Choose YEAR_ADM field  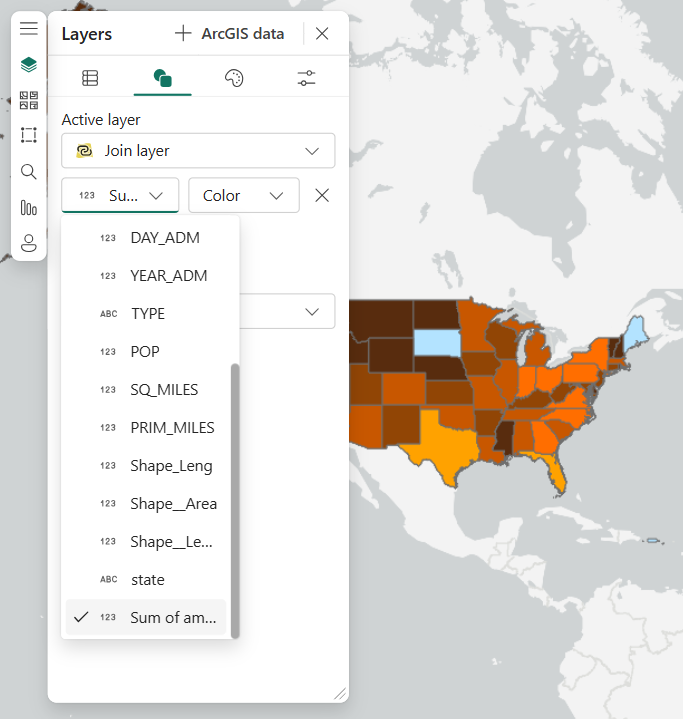(146, 276)
